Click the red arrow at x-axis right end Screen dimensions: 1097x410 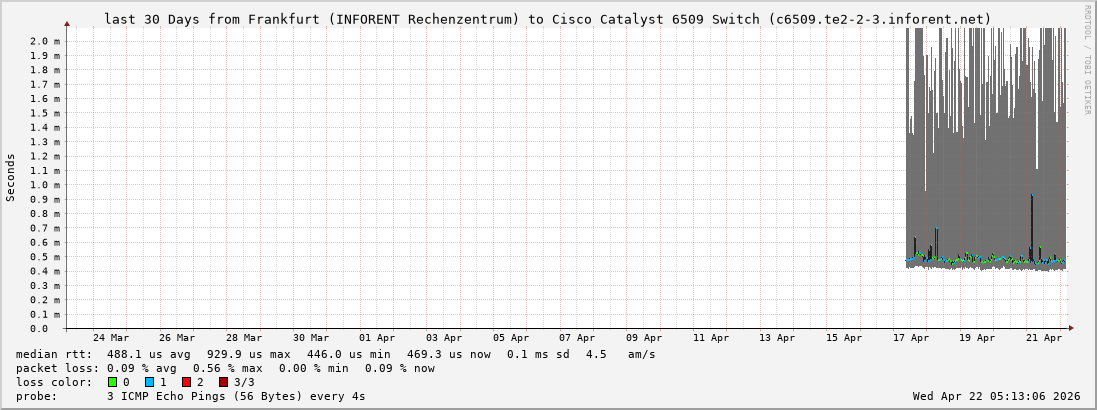1070,328
